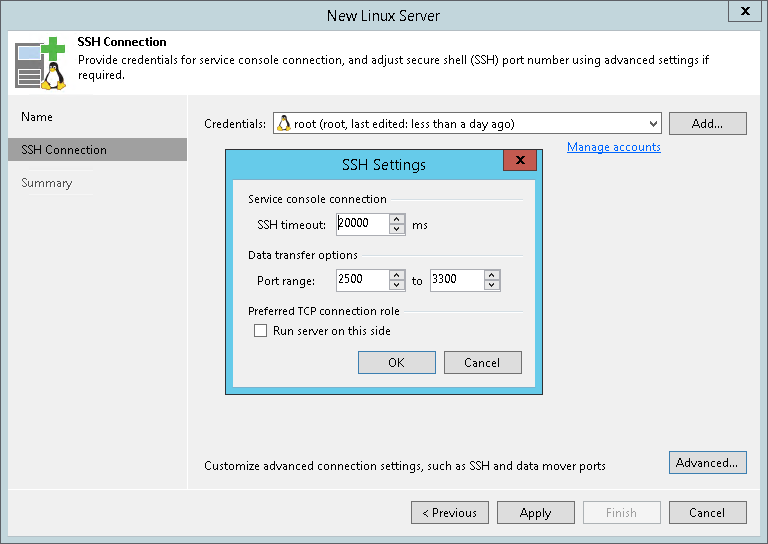Click the 'SSH timeout:' label
This screenshot has width=768, height=544.
tap(291, 225)
